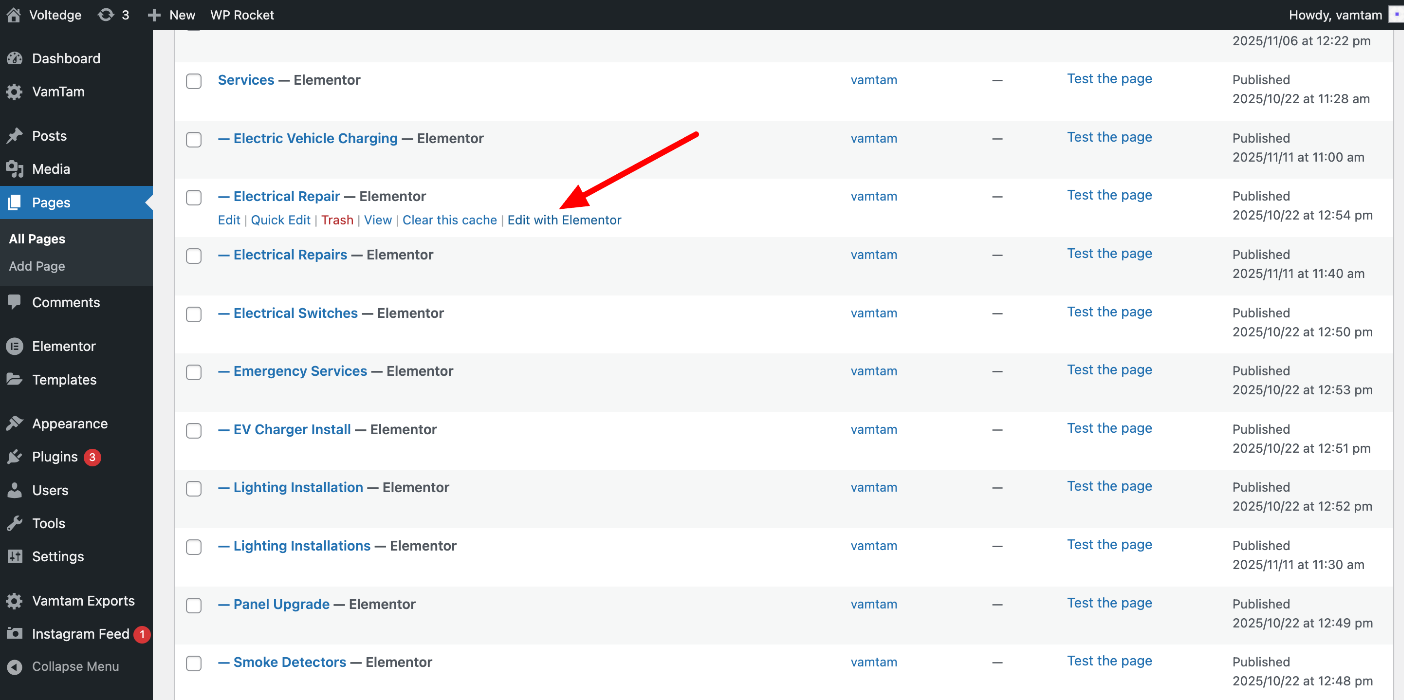Click the VamTam gear icon in sidebar
The image size is (1404, 700).
pyautogui.click(x=14, y=91)
